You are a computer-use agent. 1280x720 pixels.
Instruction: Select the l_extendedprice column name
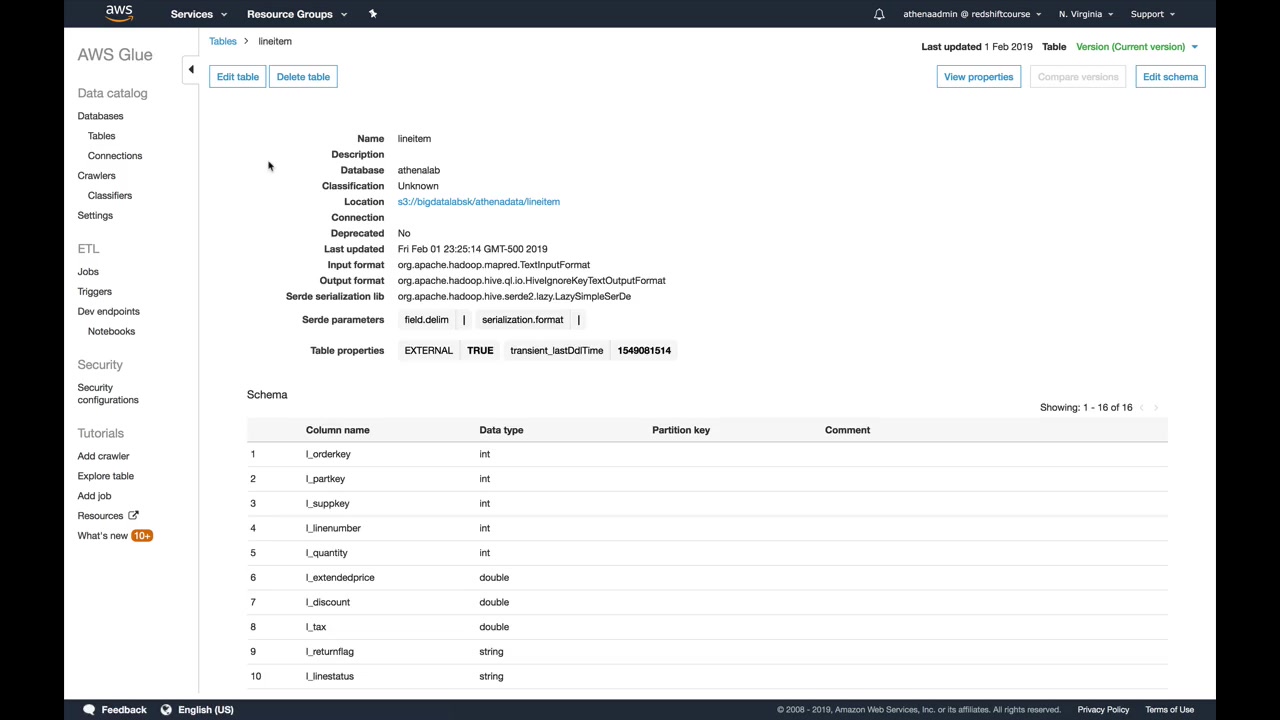(340, 578)
